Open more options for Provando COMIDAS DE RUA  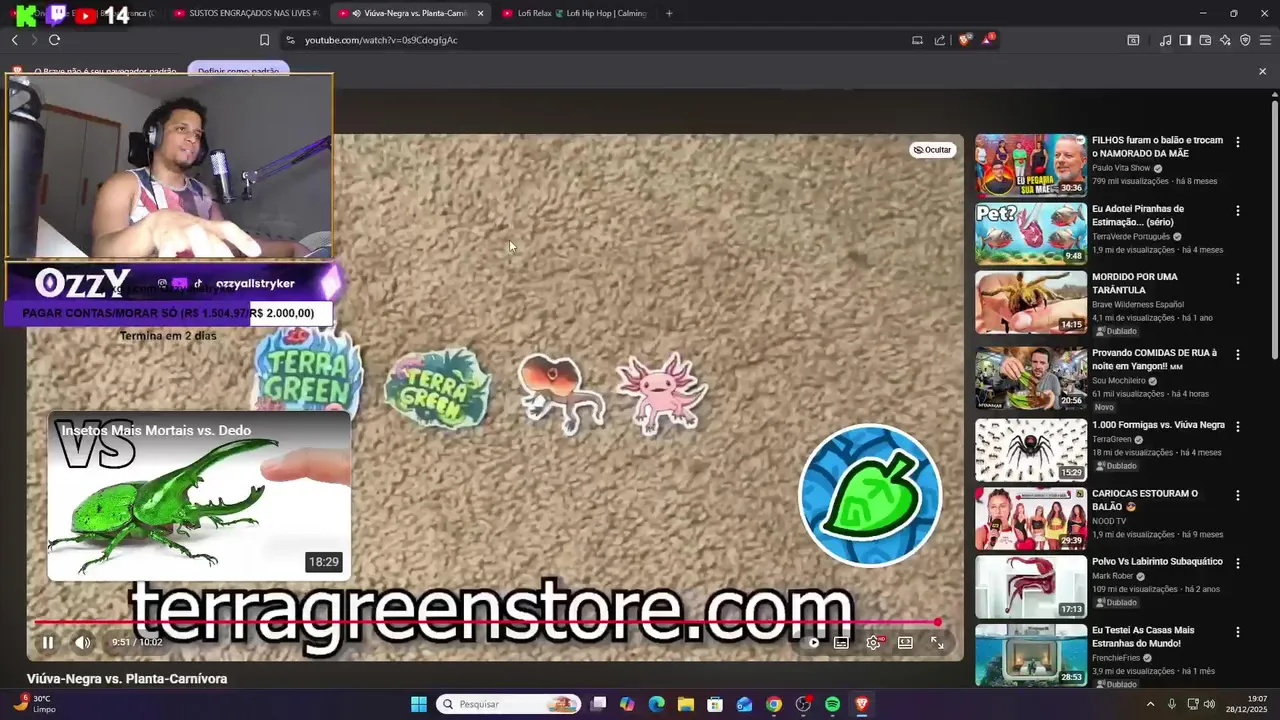(x=1237, y=355)
